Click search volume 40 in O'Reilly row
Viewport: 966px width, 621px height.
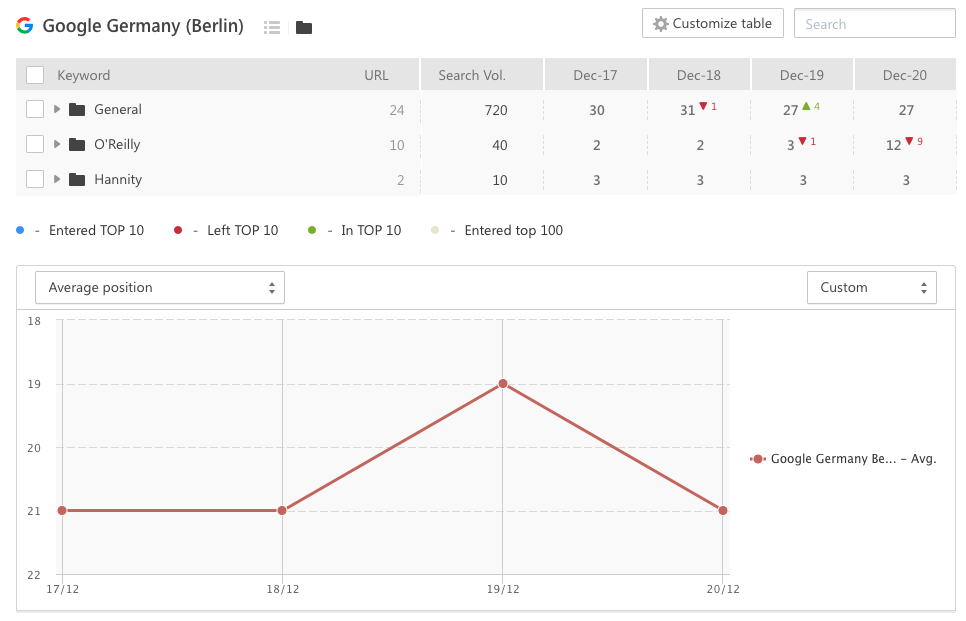click(x=500, y=145)
